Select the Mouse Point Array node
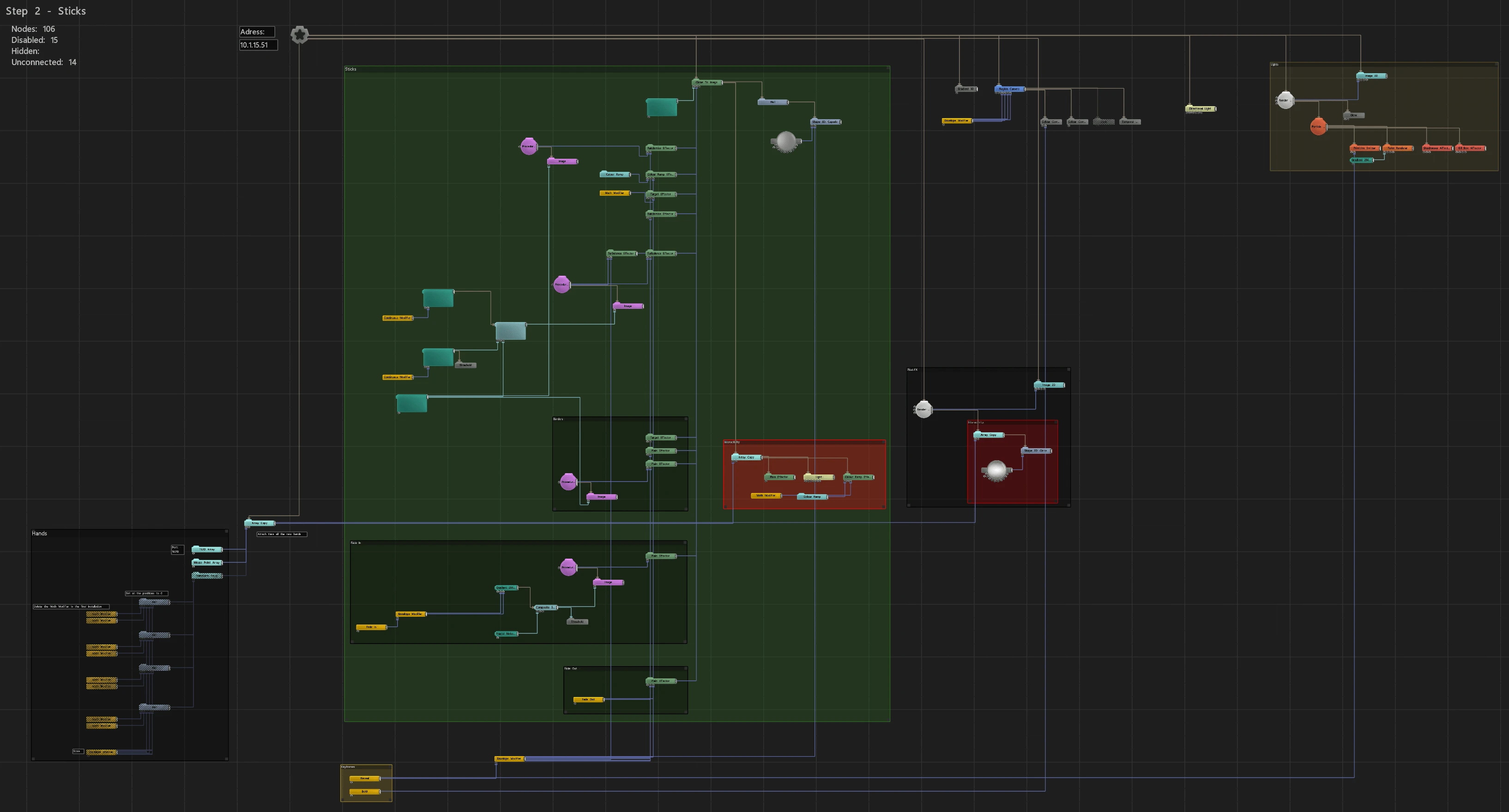Screen dimensions: 1509x812 click(207, 563)
